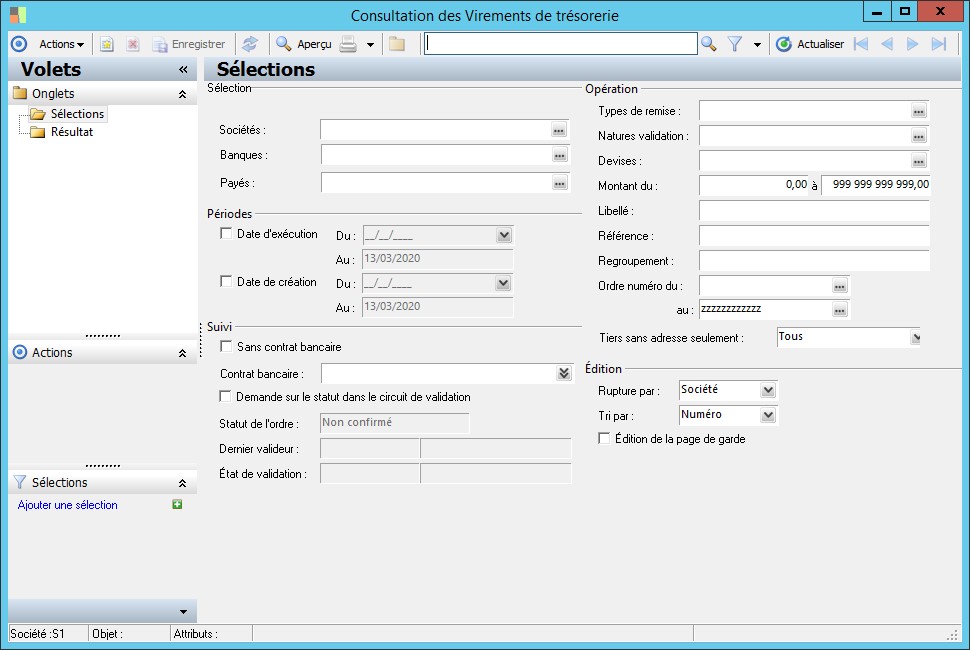Check the Sans contrat bancaire option

click(x=226, y=347)
